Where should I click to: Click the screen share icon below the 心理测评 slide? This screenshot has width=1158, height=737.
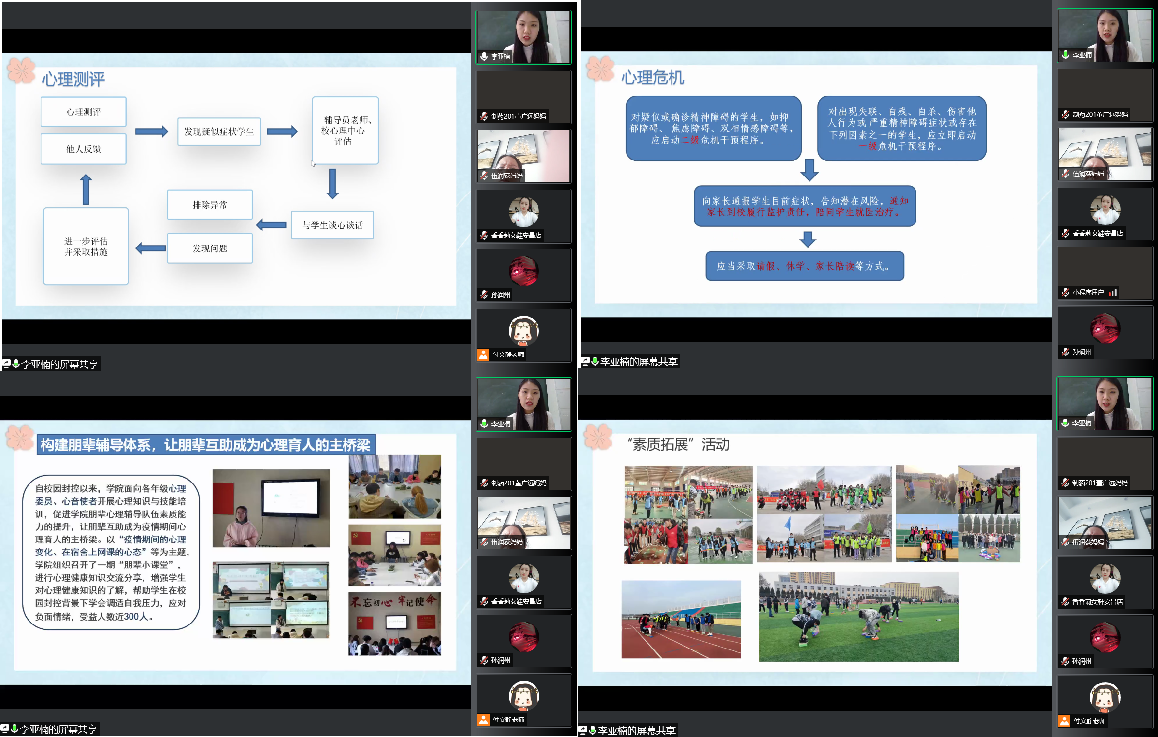coord(7,363)
